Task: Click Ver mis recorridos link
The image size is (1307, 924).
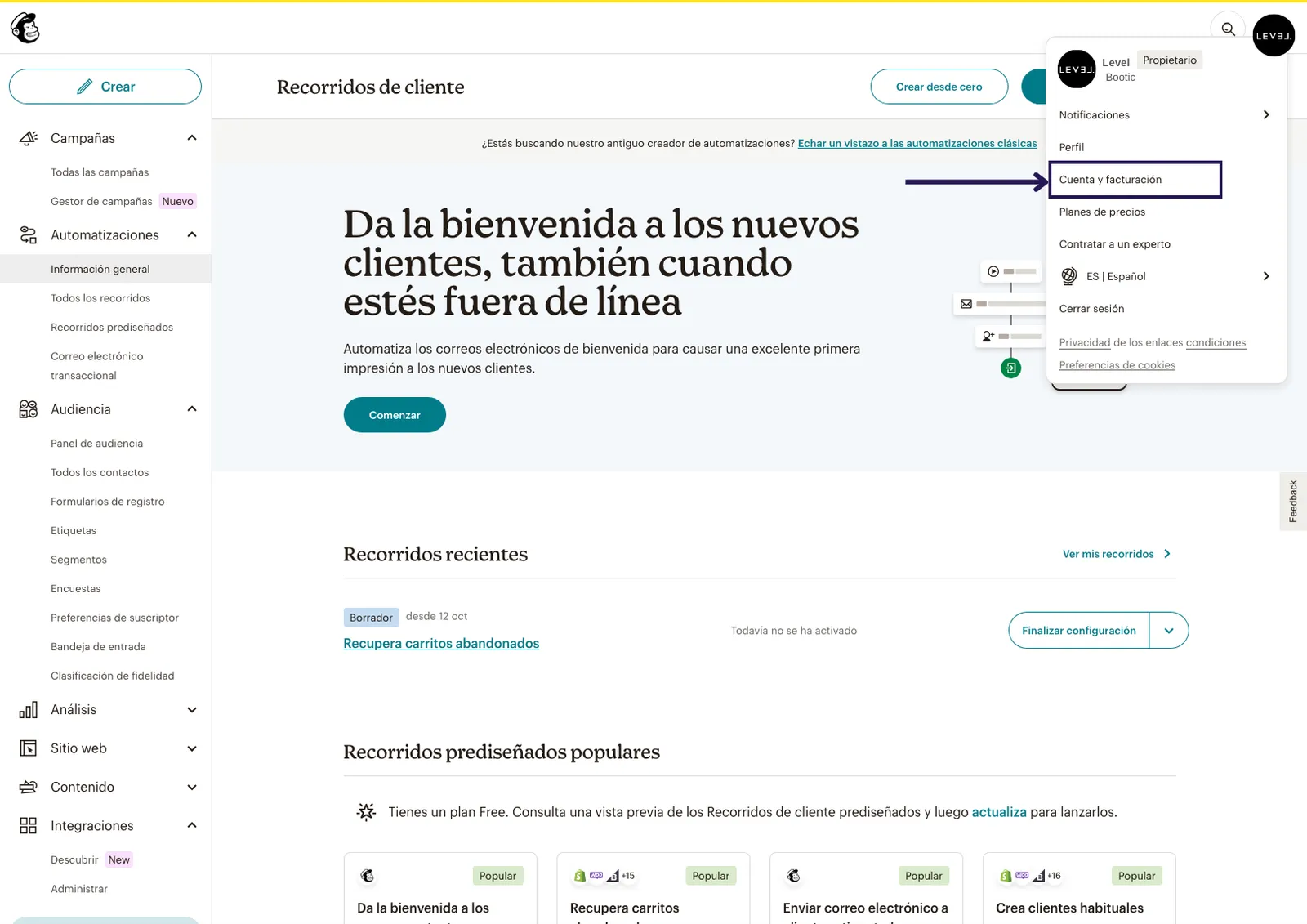Action: pos(1117,554)
